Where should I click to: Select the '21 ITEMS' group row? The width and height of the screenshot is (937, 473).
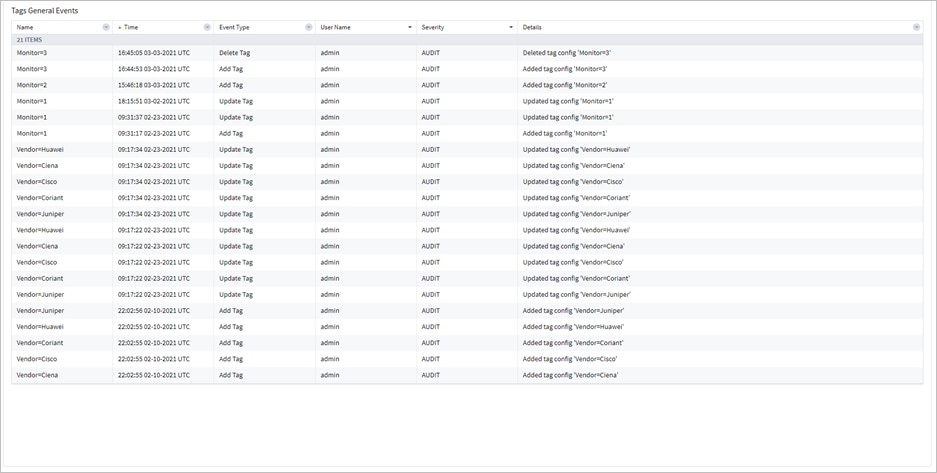coord(467,39)
